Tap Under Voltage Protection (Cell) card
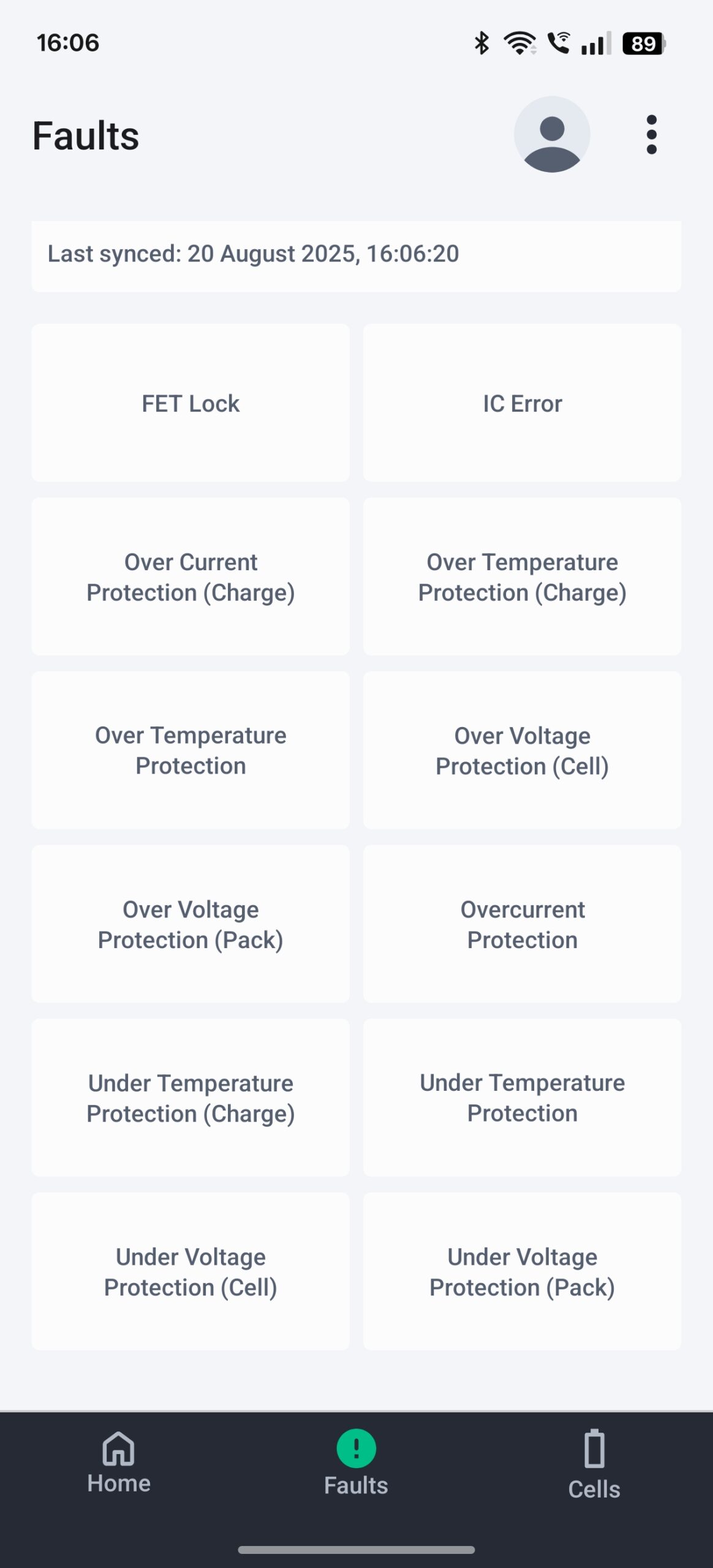 [191, 1272]
